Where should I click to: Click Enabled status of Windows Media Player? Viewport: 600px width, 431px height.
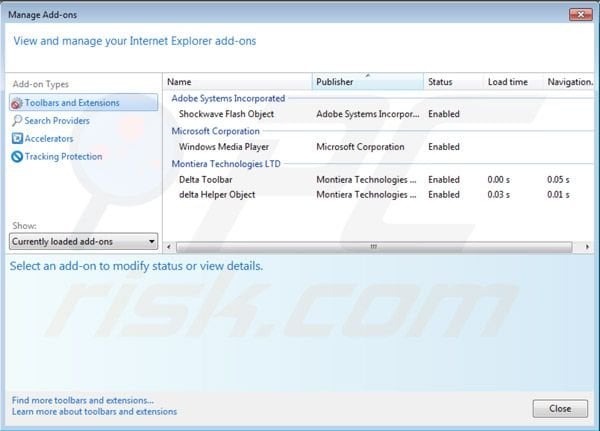(444, 147)
